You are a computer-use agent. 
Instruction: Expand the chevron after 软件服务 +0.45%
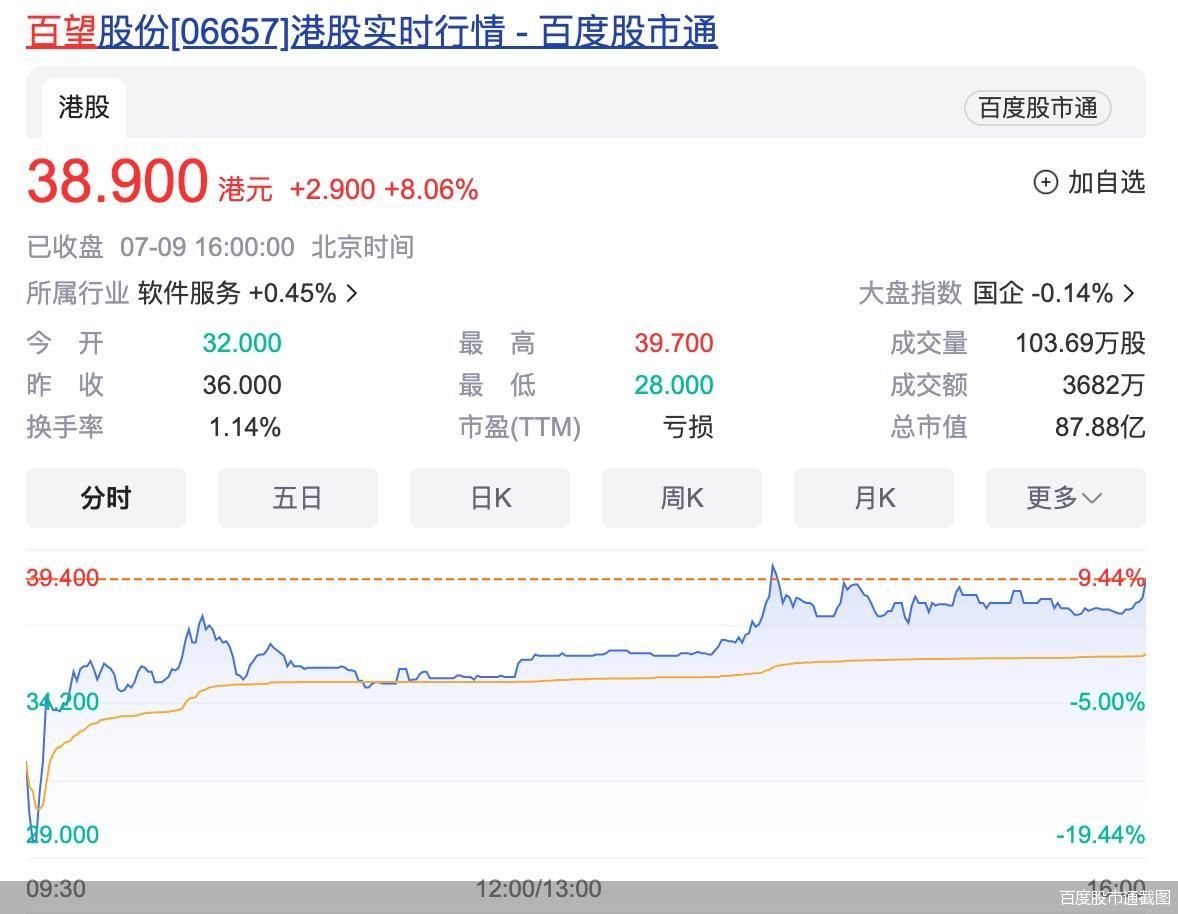[x=352, y=294]
